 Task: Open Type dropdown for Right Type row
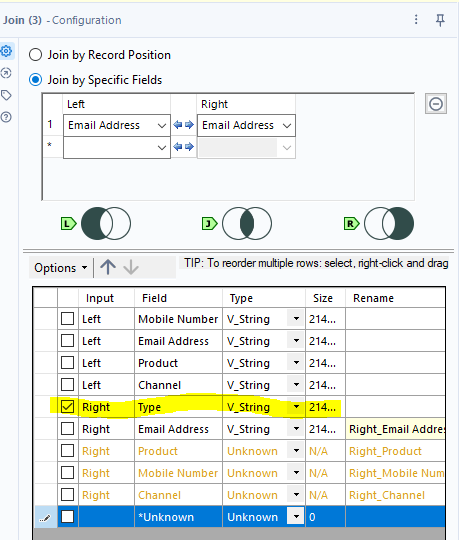(296, 407)
